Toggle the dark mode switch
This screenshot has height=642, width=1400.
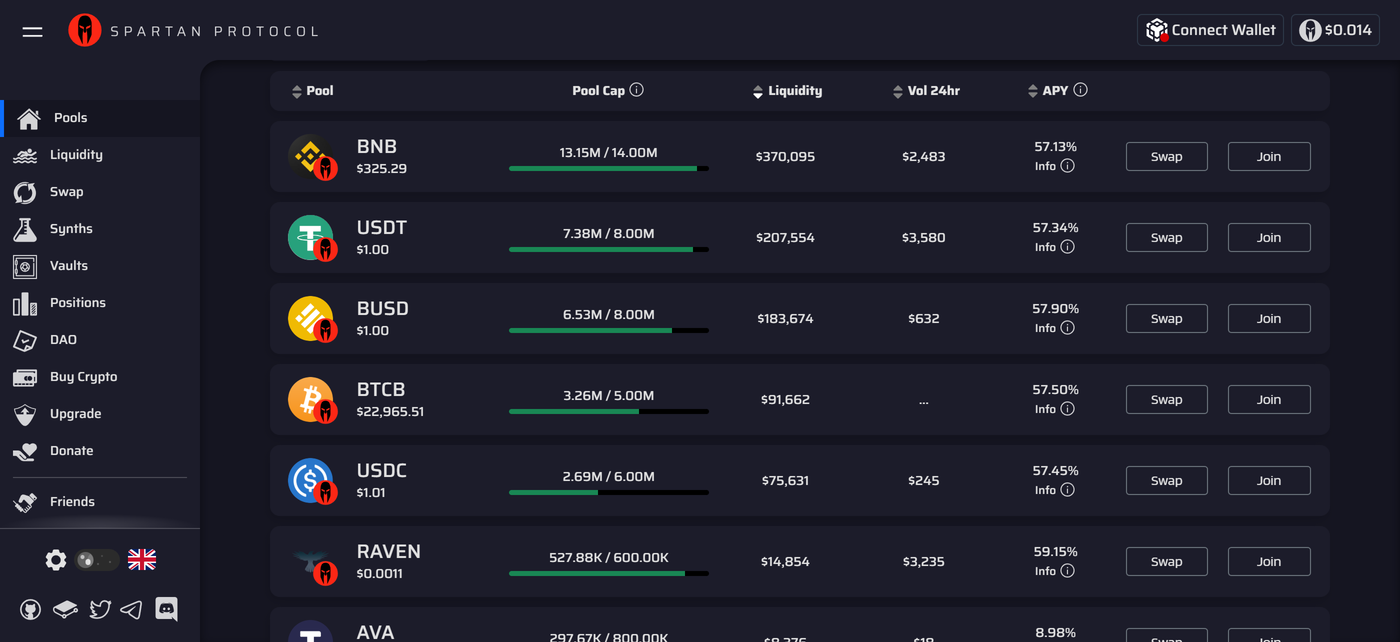[x=97, y=560]
